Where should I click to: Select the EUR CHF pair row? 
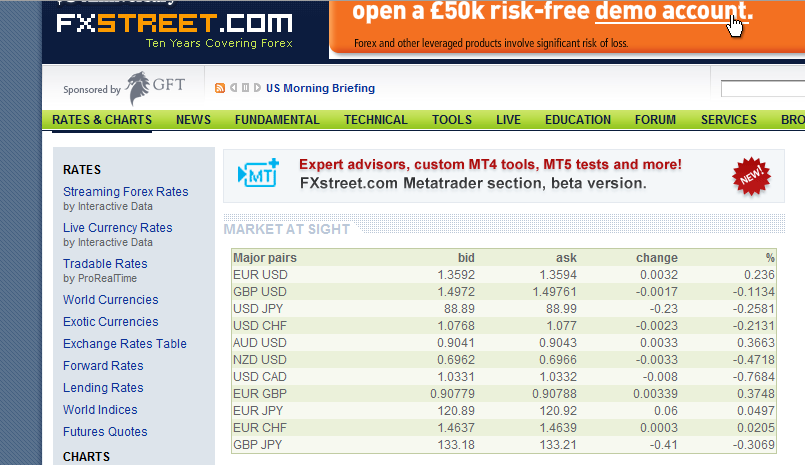504,428
